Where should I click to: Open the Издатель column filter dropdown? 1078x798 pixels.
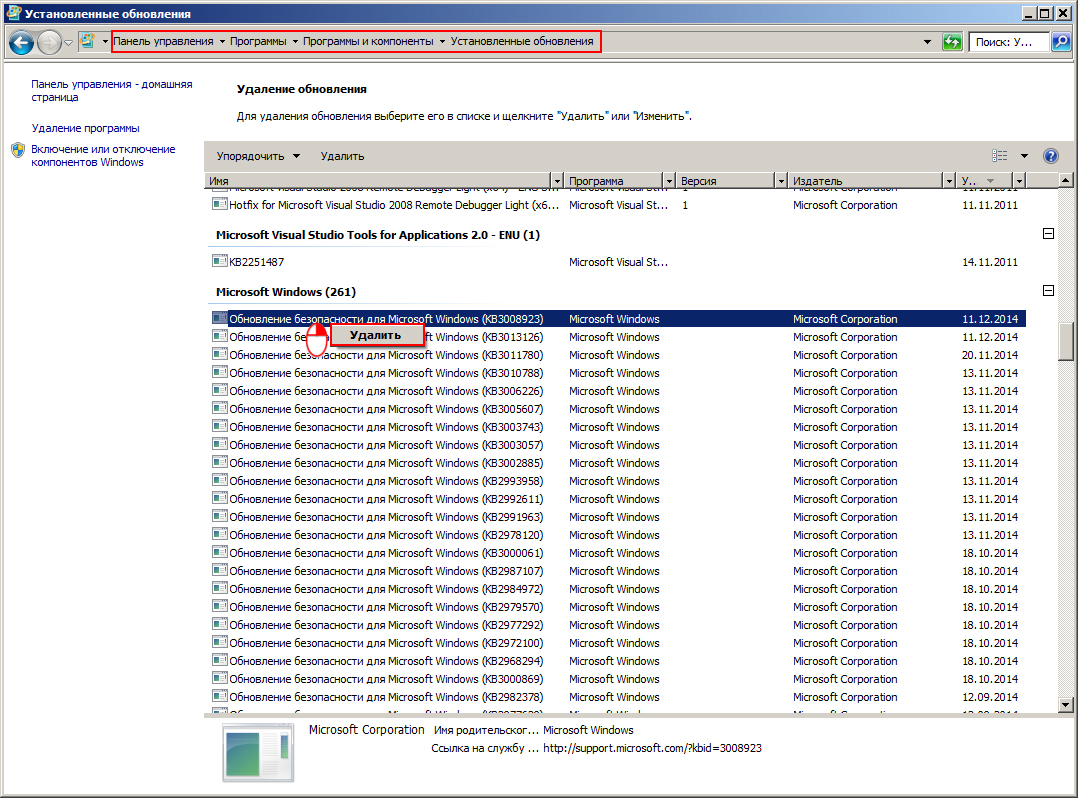click(949, 181)
